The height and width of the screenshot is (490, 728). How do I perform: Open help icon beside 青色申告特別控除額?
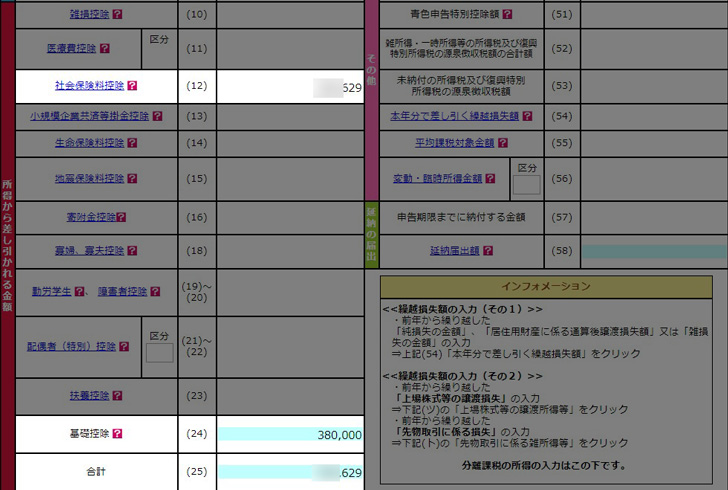(507, 15)
